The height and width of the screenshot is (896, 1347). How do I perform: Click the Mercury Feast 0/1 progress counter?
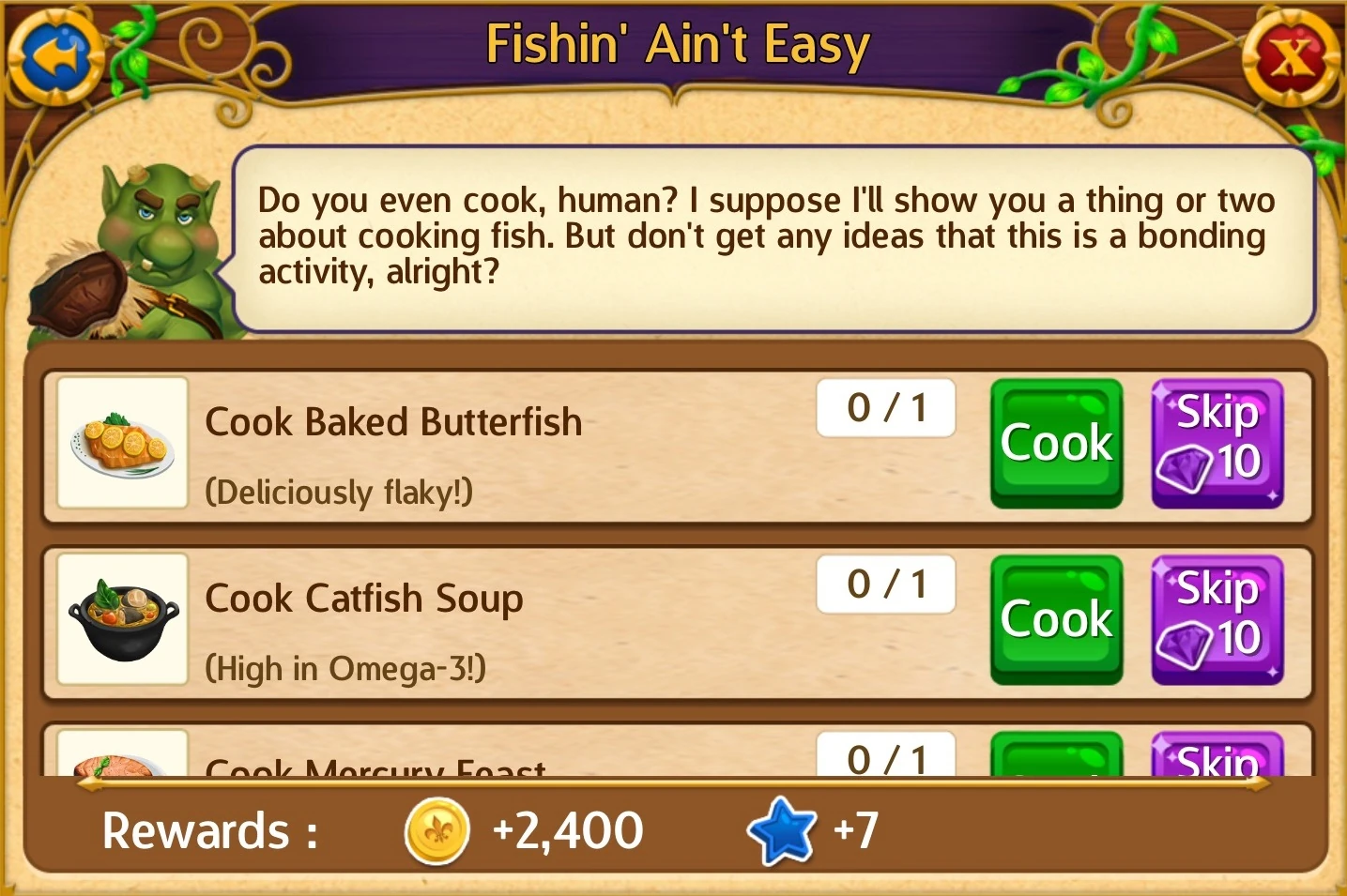[x=886, y=754]
